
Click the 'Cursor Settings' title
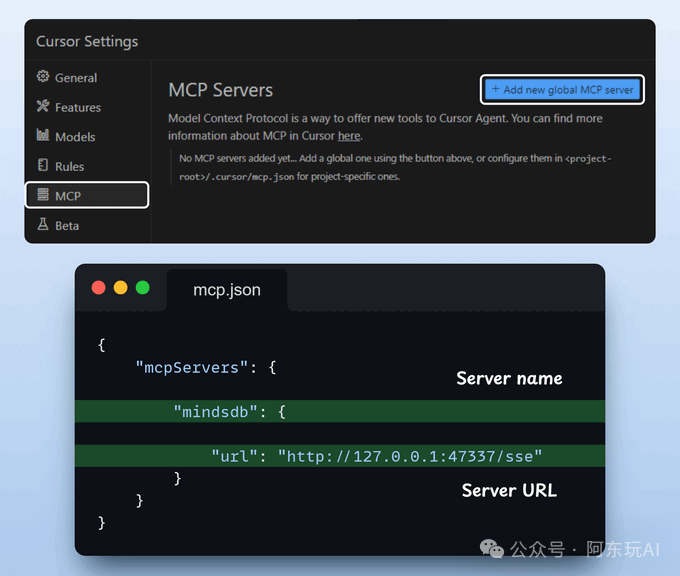pos(87,42)
